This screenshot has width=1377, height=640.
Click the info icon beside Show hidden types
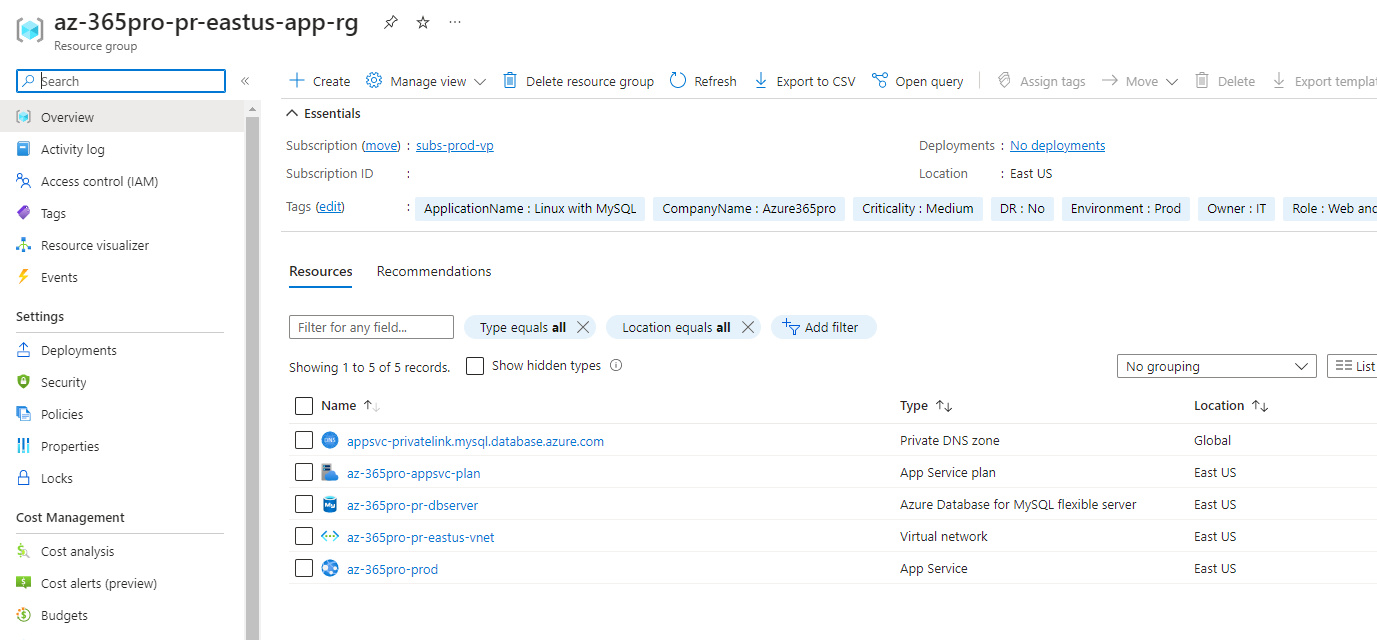pos(616,366)
